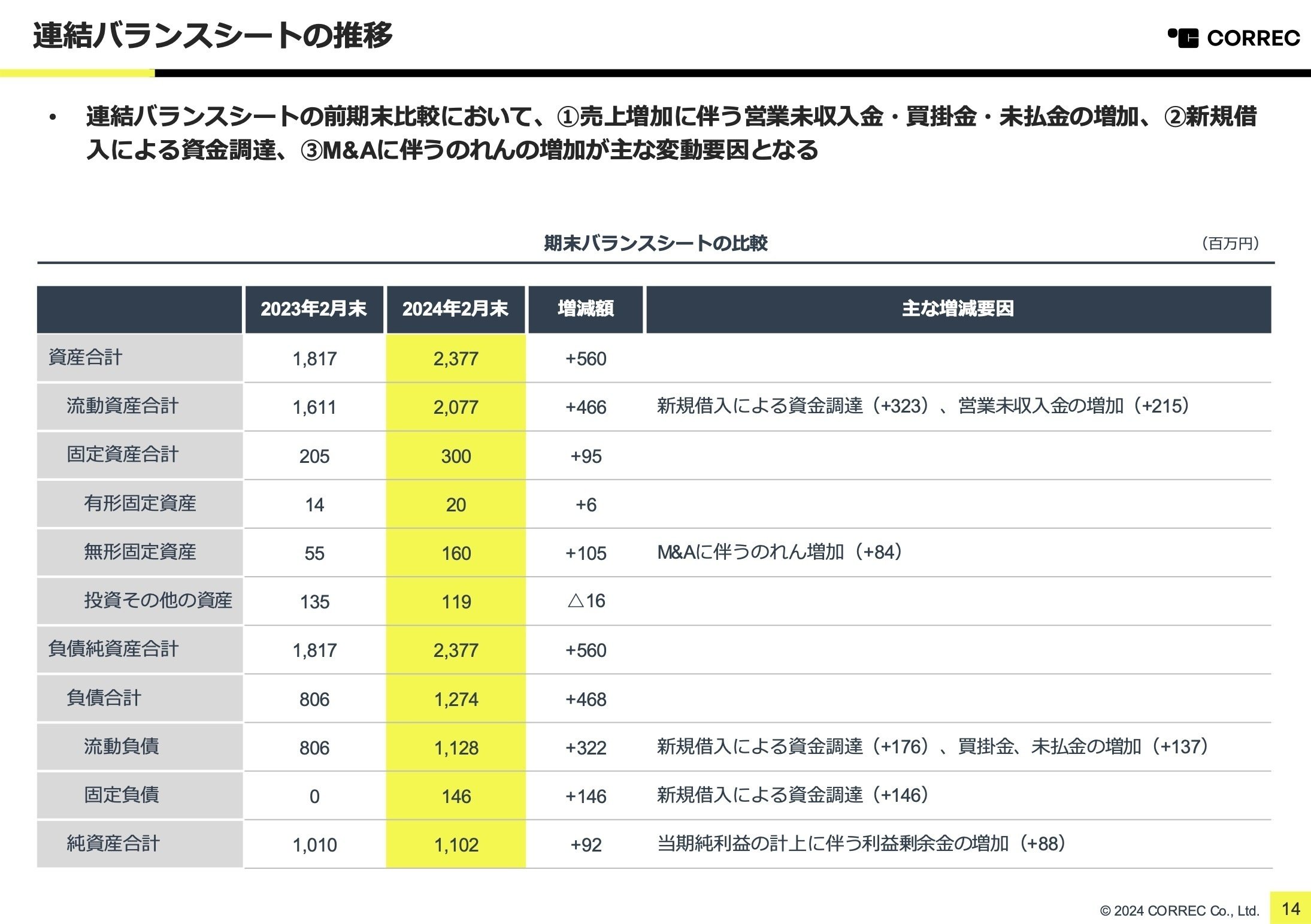Click the note 営業未収入金の増加 (+215)
1311x924 pixels.
coord(1074,406)
